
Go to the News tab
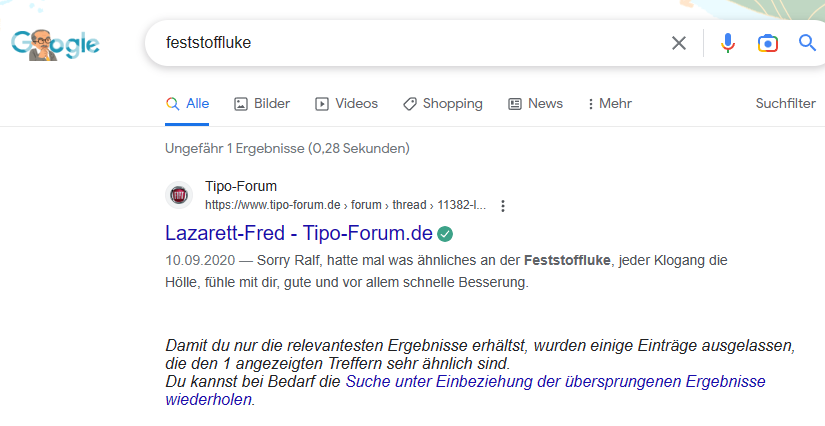click(536, 104)
